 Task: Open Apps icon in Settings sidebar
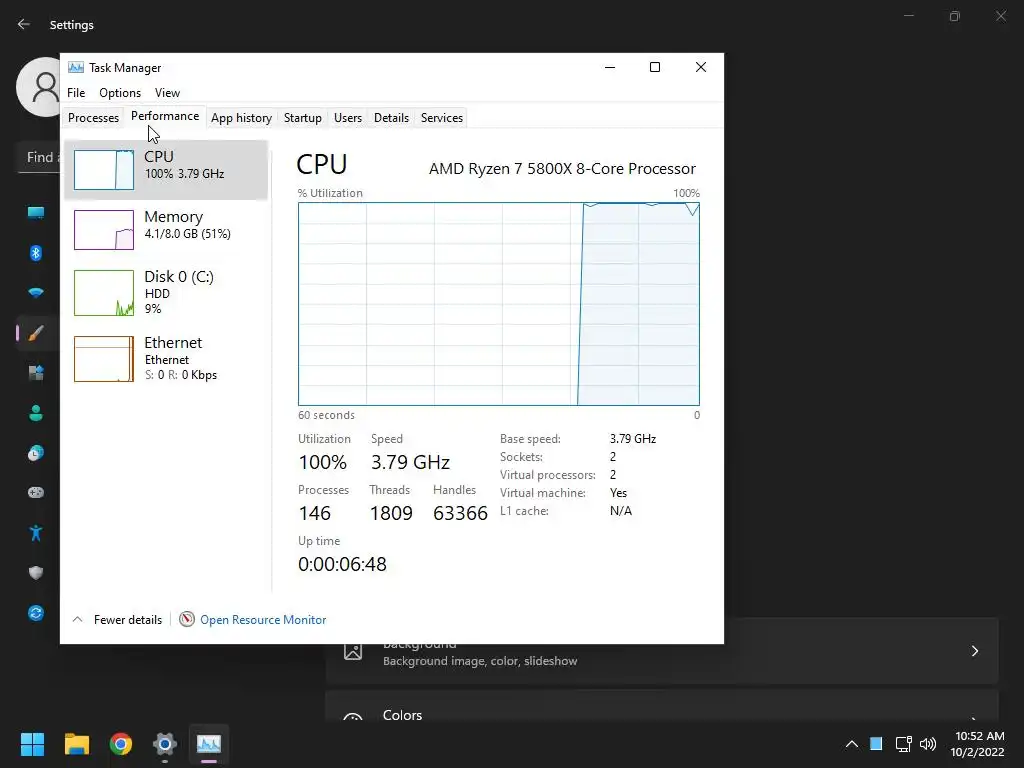pos(36,373)
